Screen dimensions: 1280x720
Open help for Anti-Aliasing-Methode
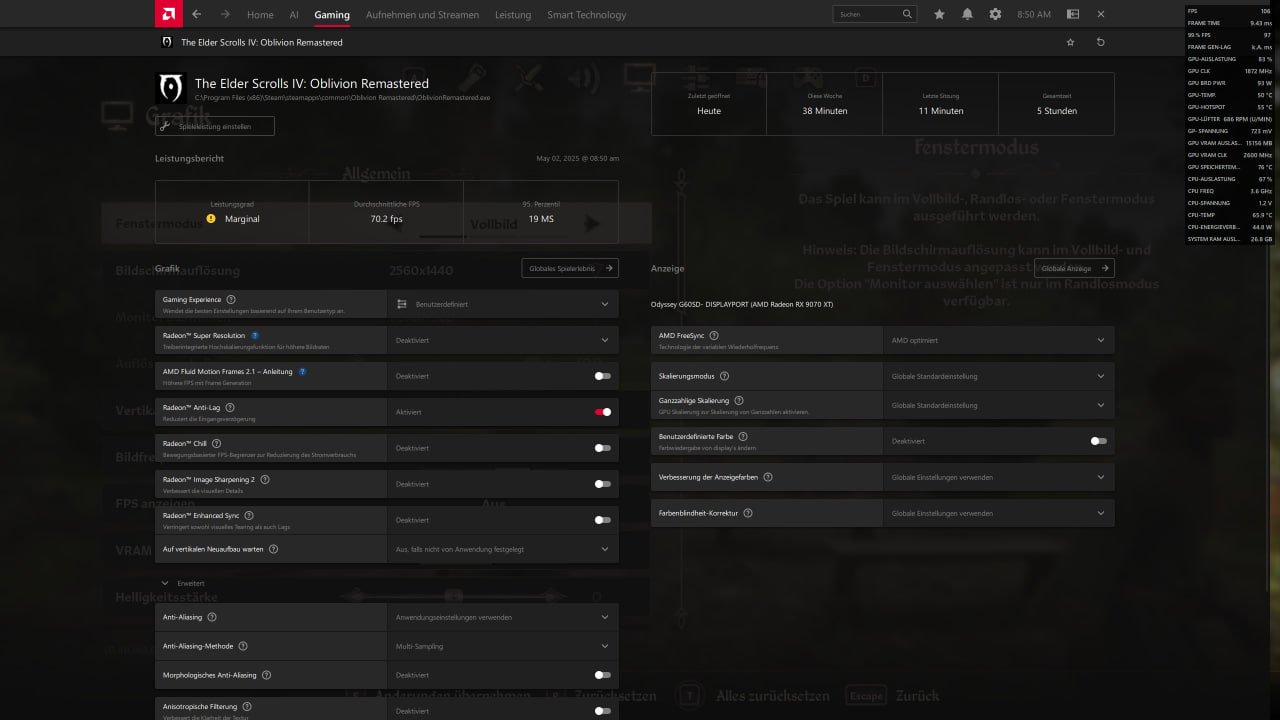click(242, 646)
